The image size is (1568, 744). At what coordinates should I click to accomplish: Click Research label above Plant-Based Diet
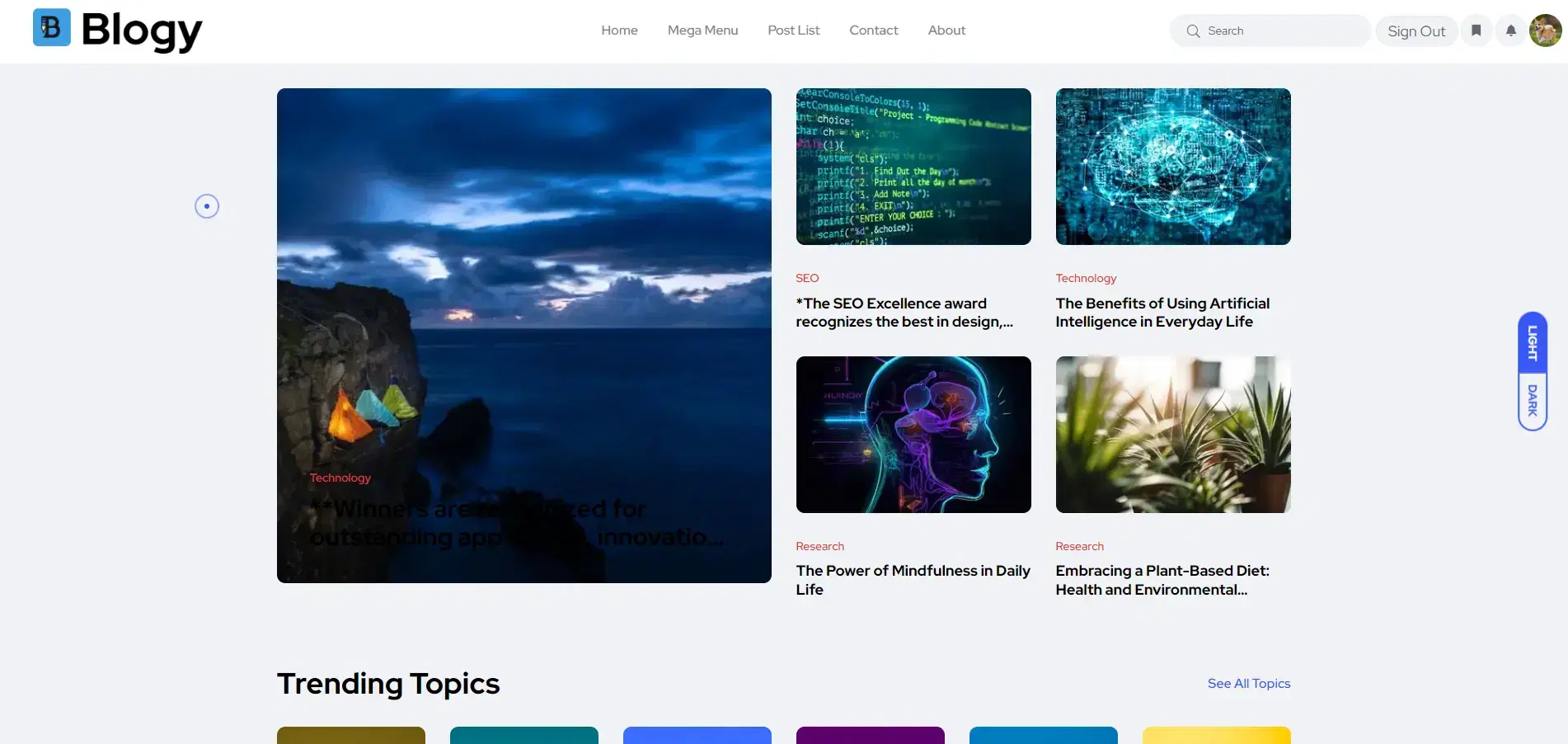(x=1079, y=546)
